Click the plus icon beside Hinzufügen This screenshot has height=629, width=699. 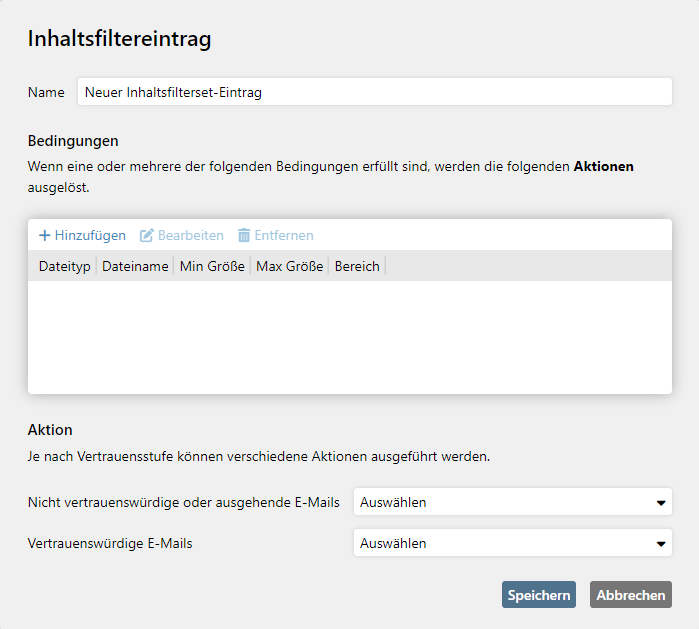(x=45, y=235)
